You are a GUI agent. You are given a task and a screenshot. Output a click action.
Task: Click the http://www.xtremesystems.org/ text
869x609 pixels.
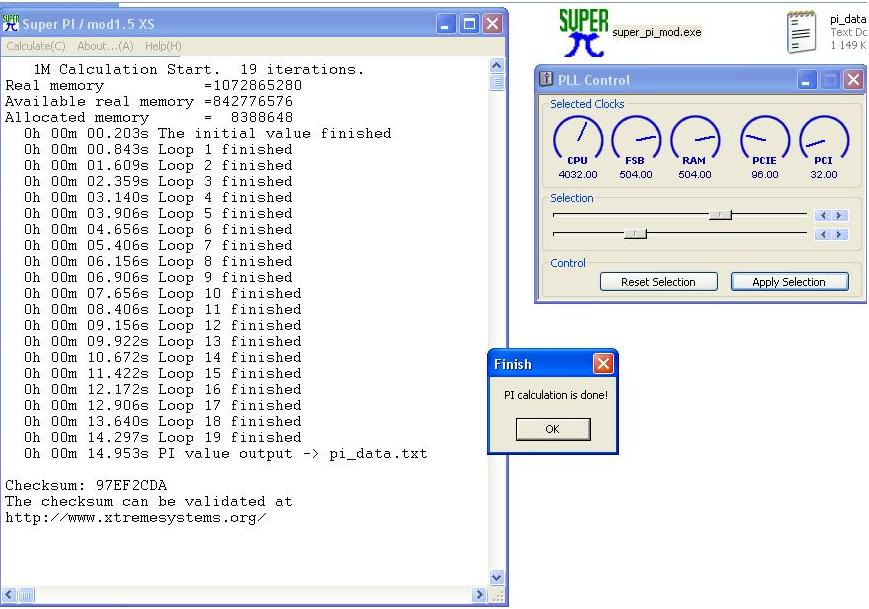tap(136, 518)
